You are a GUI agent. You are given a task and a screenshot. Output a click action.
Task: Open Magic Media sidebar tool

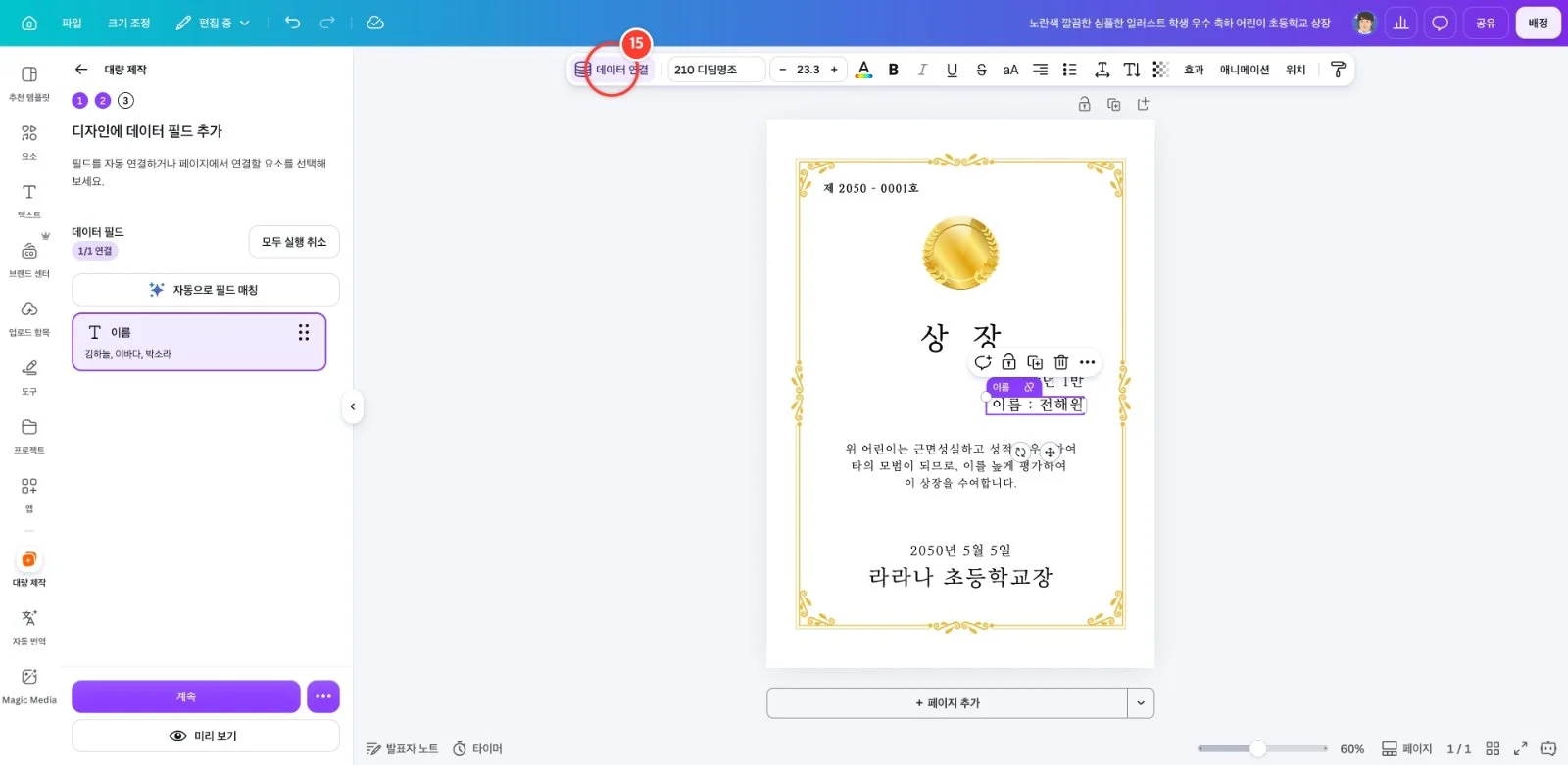click(29, 686)
